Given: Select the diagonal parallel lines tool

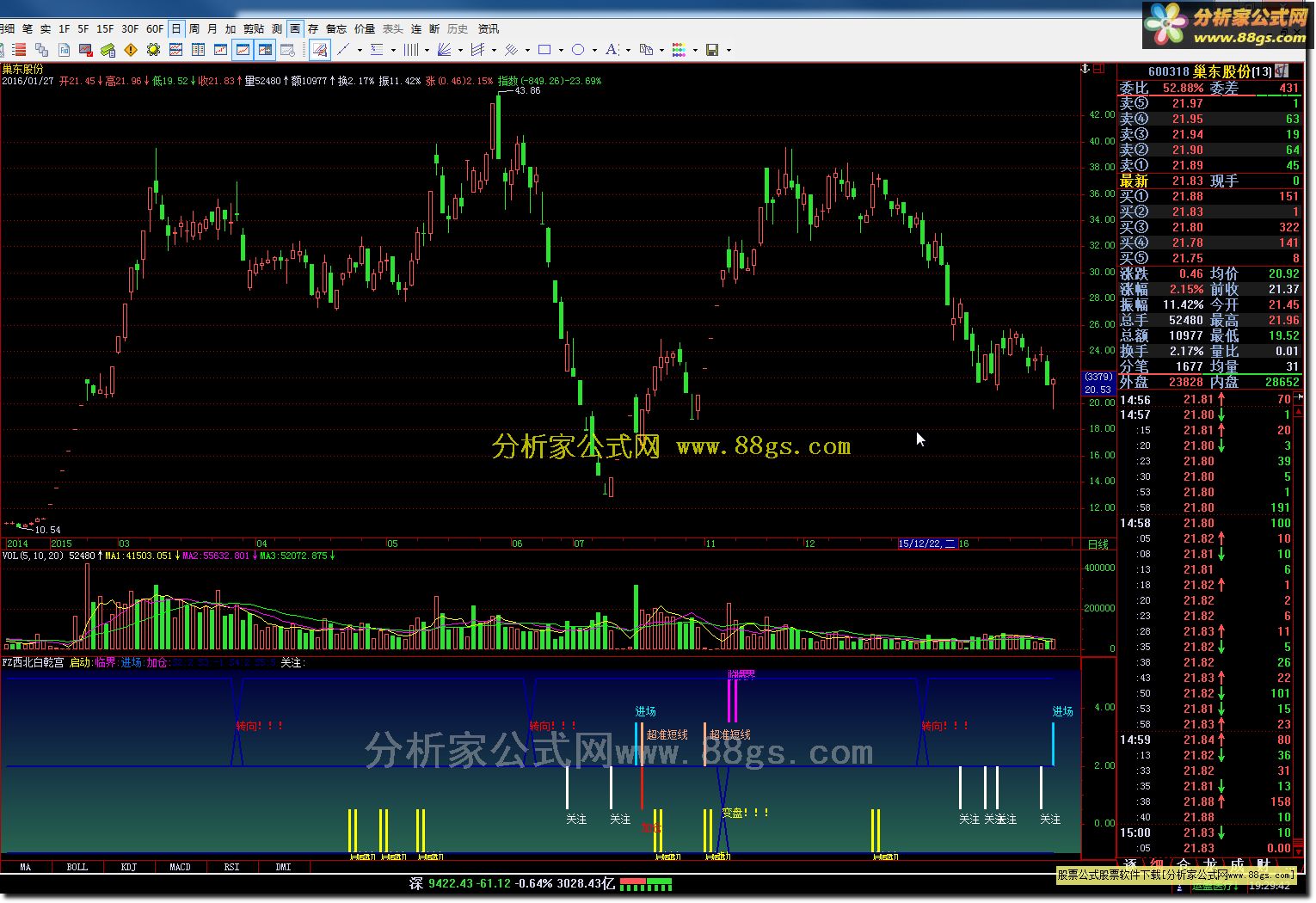Looking at the screenshot, I should [511, 50].
